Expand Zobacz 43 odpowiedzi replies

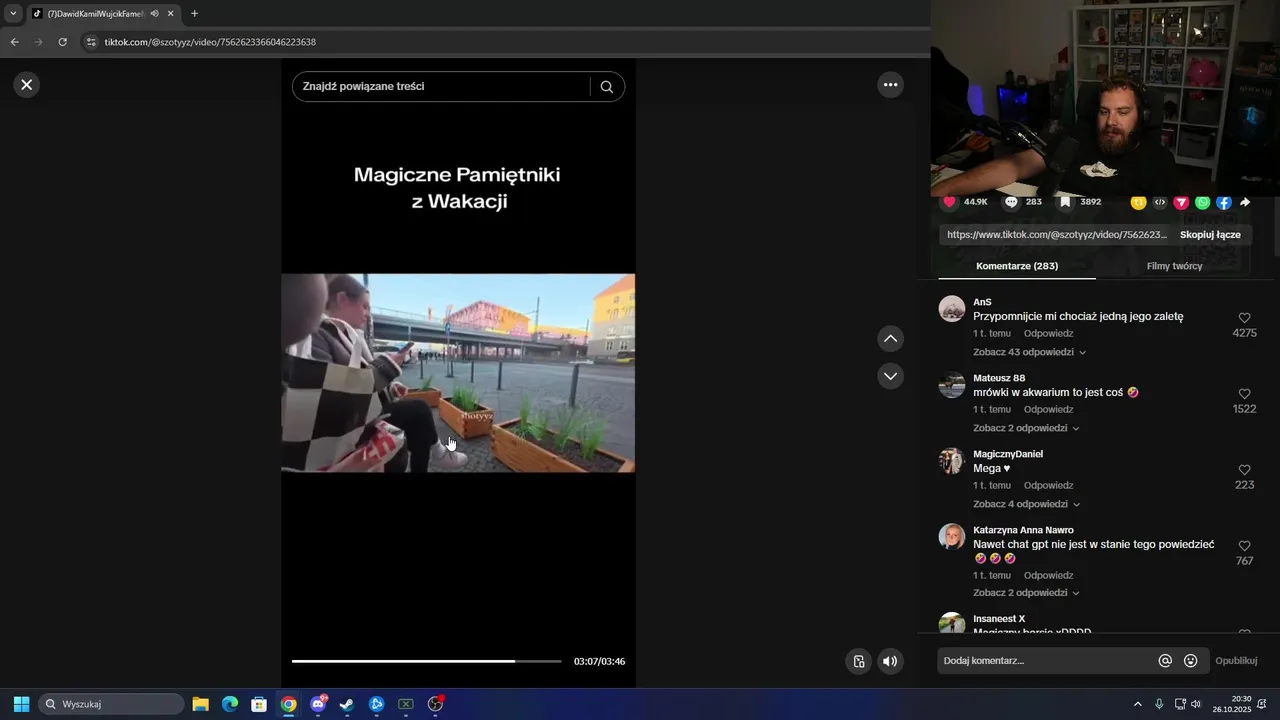coord(1029,352)
